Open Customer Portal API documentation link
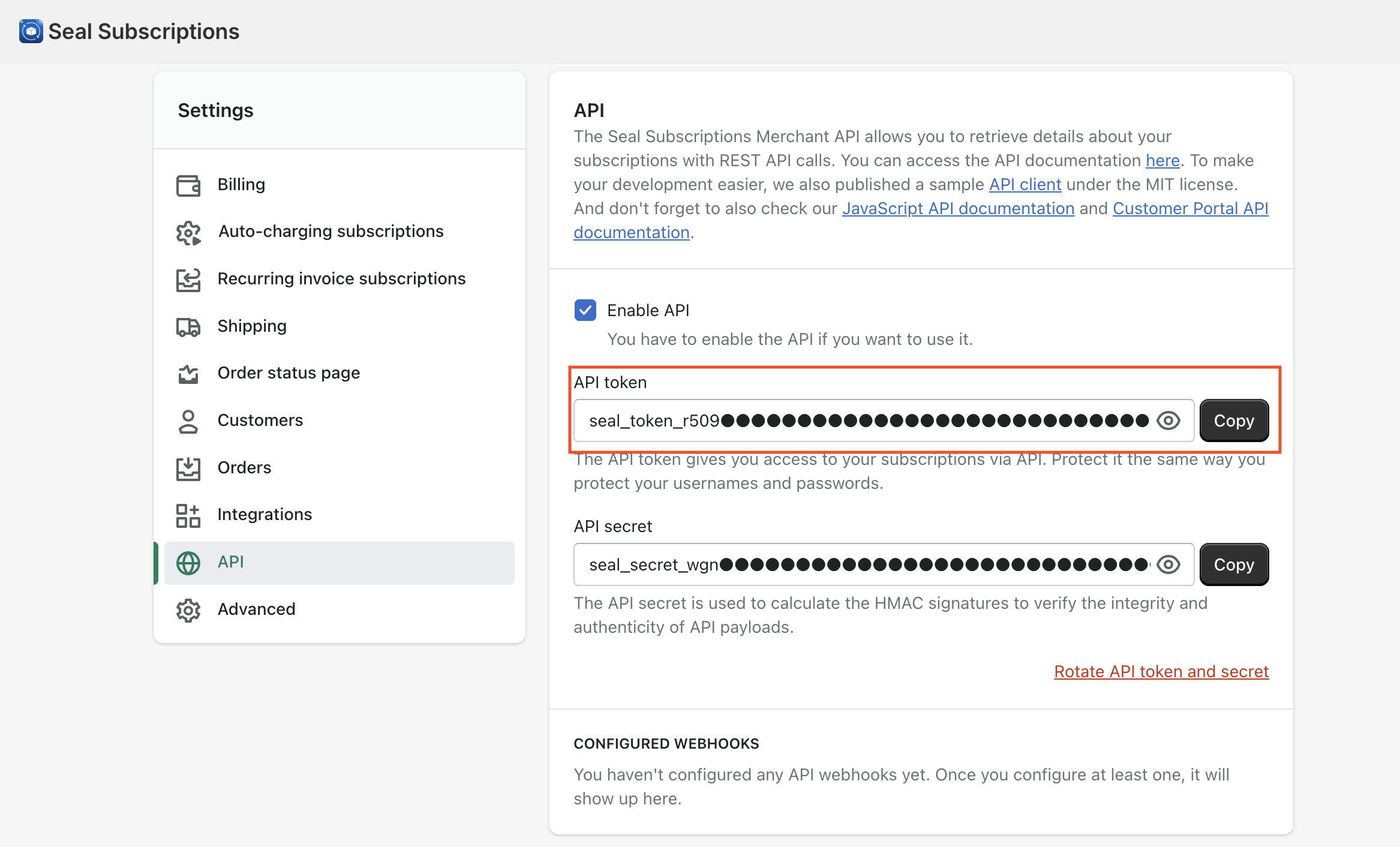 (1191, 209)
